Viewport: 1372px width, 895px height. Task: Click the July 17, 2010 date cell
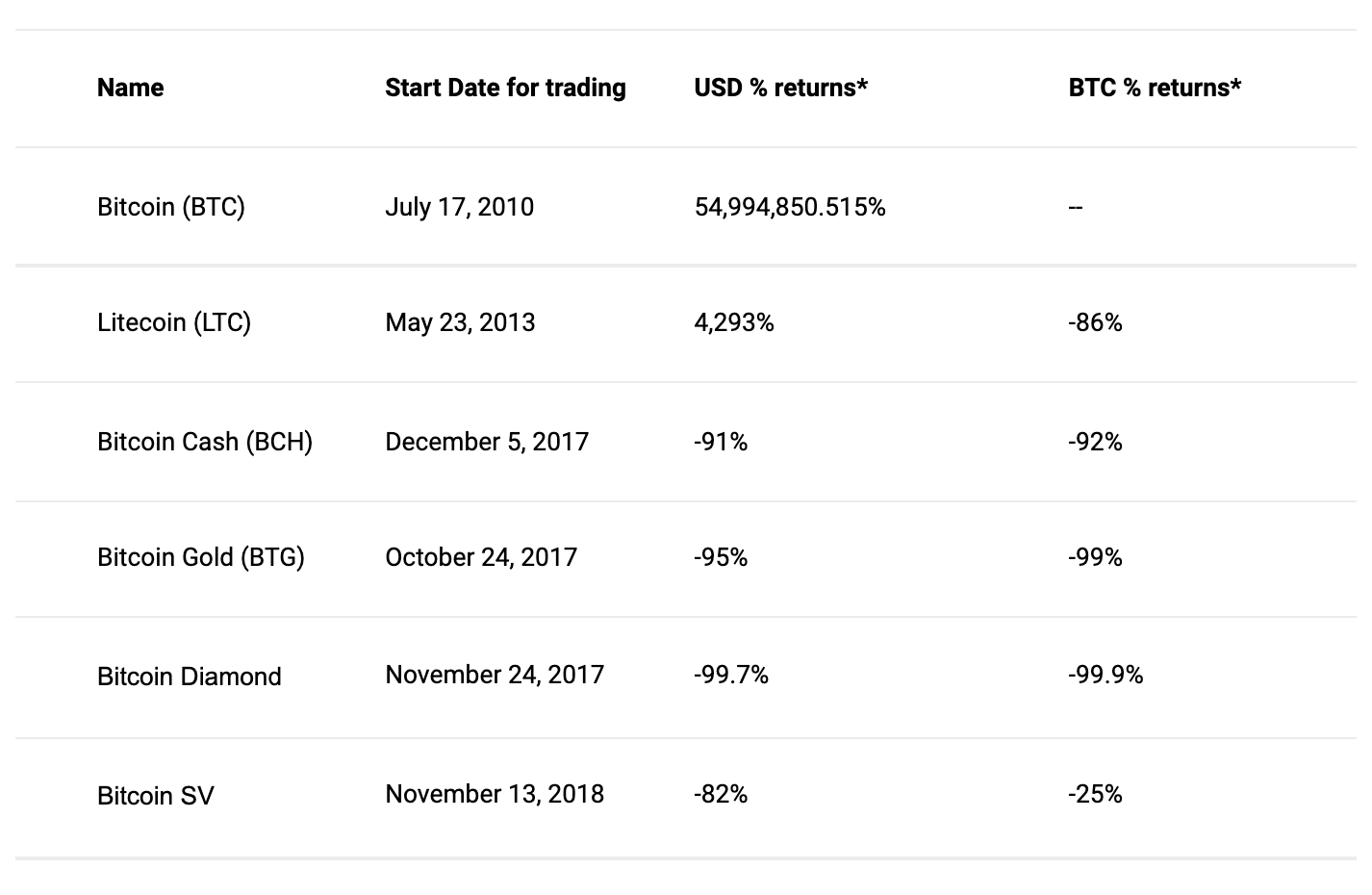pos(459,207)
